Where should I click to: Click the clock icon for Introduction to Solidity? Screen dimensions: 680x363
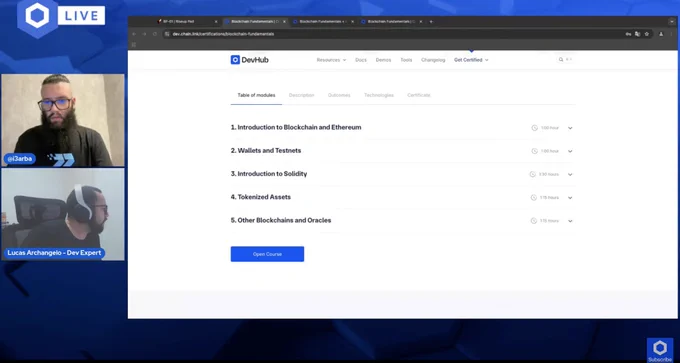(x=533, y=174)
